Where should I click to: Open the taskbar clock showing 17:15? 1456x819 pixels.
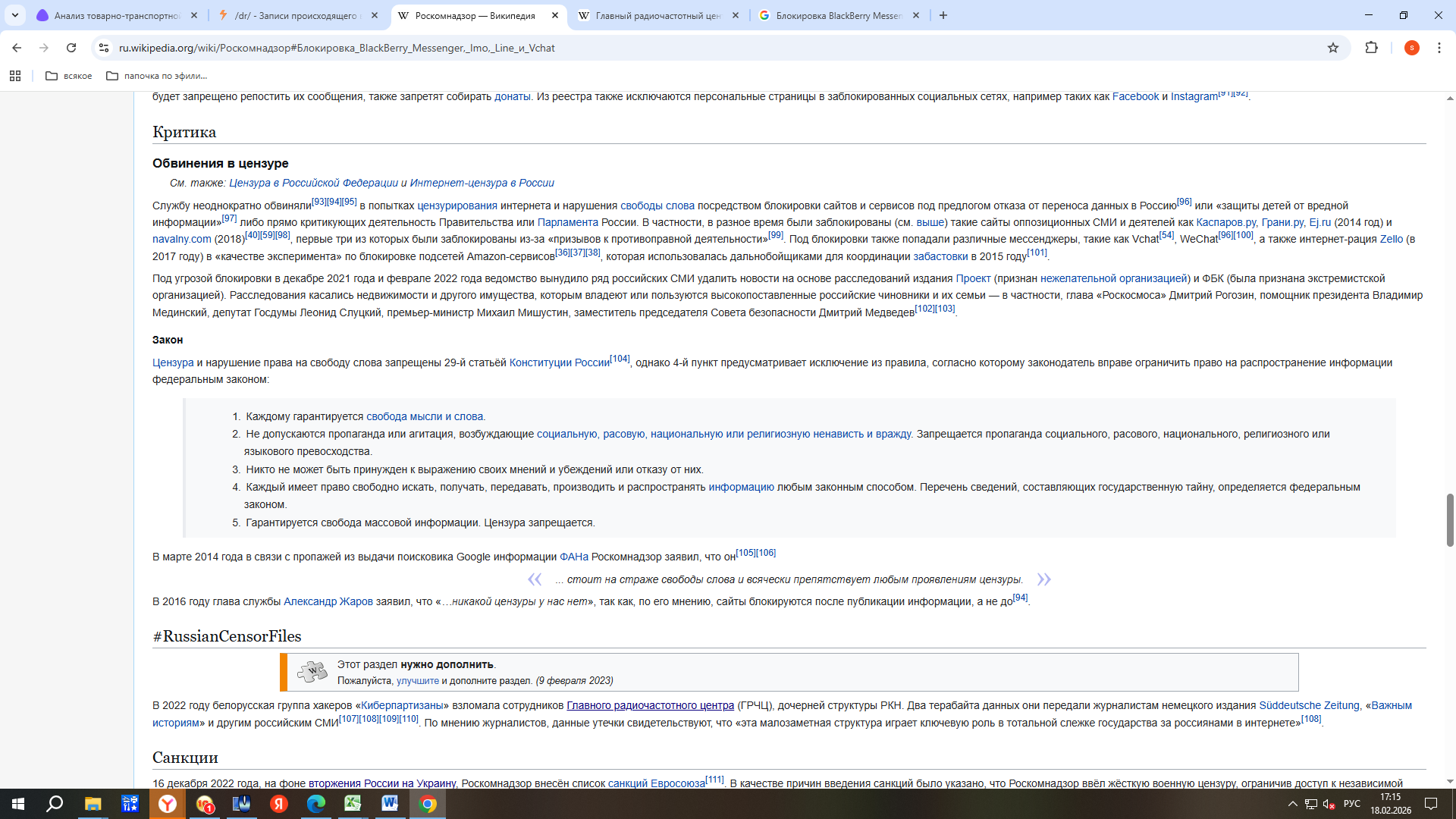(1390, 804)
